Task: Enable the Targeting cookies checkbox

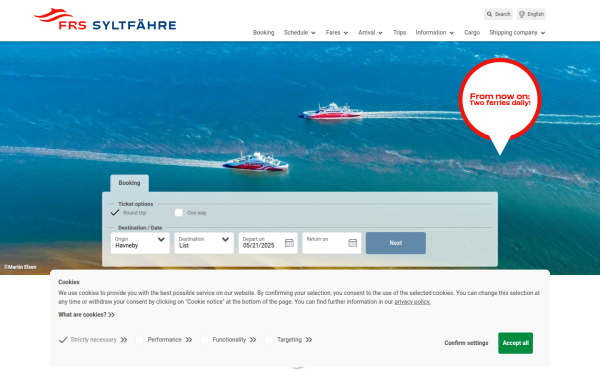Action: pyautogui.click(x=269, y=340)
